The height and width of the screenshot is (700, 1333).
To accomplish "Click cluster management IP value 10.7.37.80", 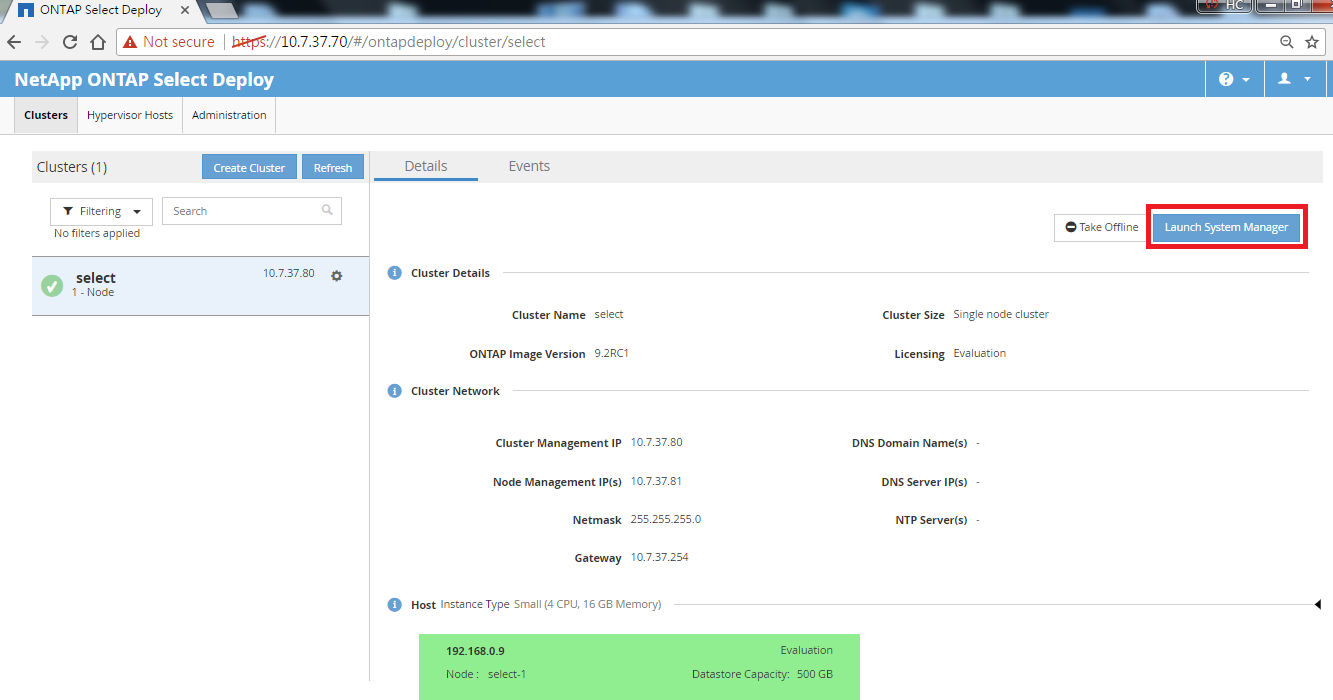I will pos(657,442).
